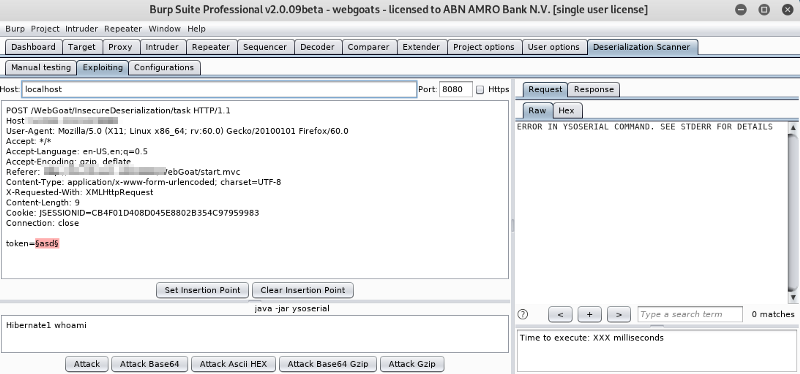This screenshot has height=374, width=800.
Task: Open the Intruder menu
Action: [x=82, y=29]
